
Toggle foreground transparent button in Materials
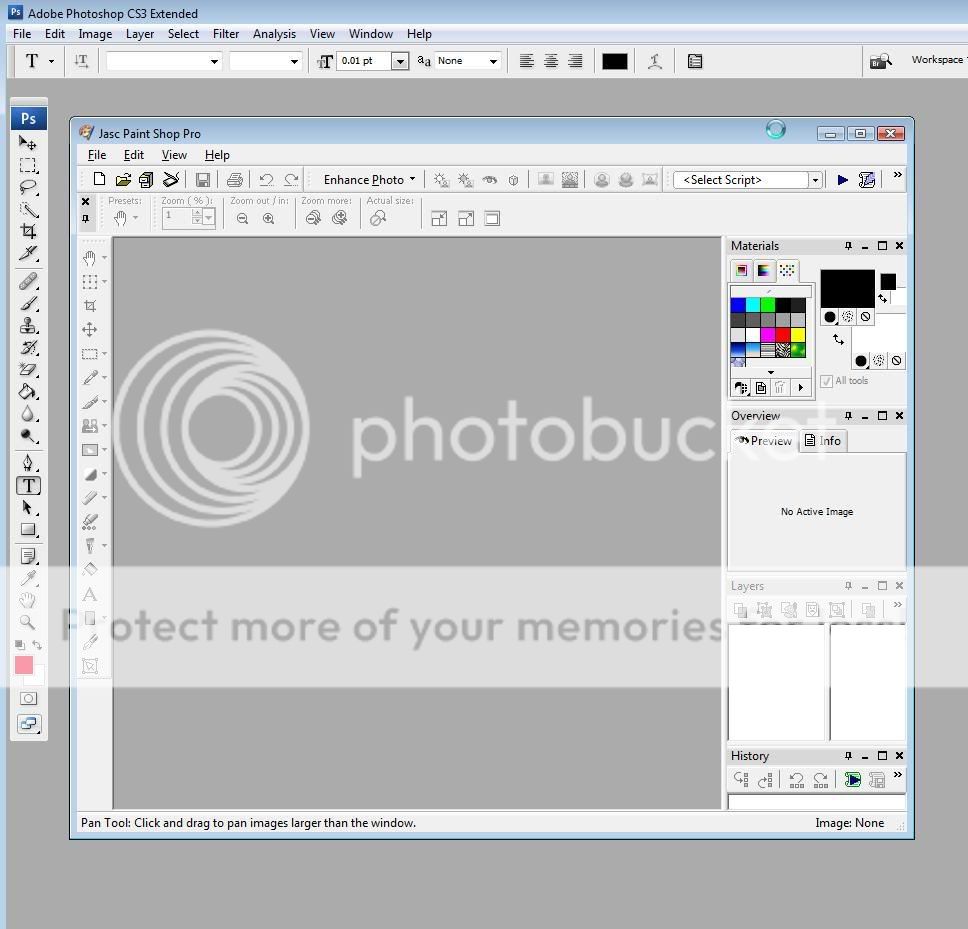click(866, 317)
